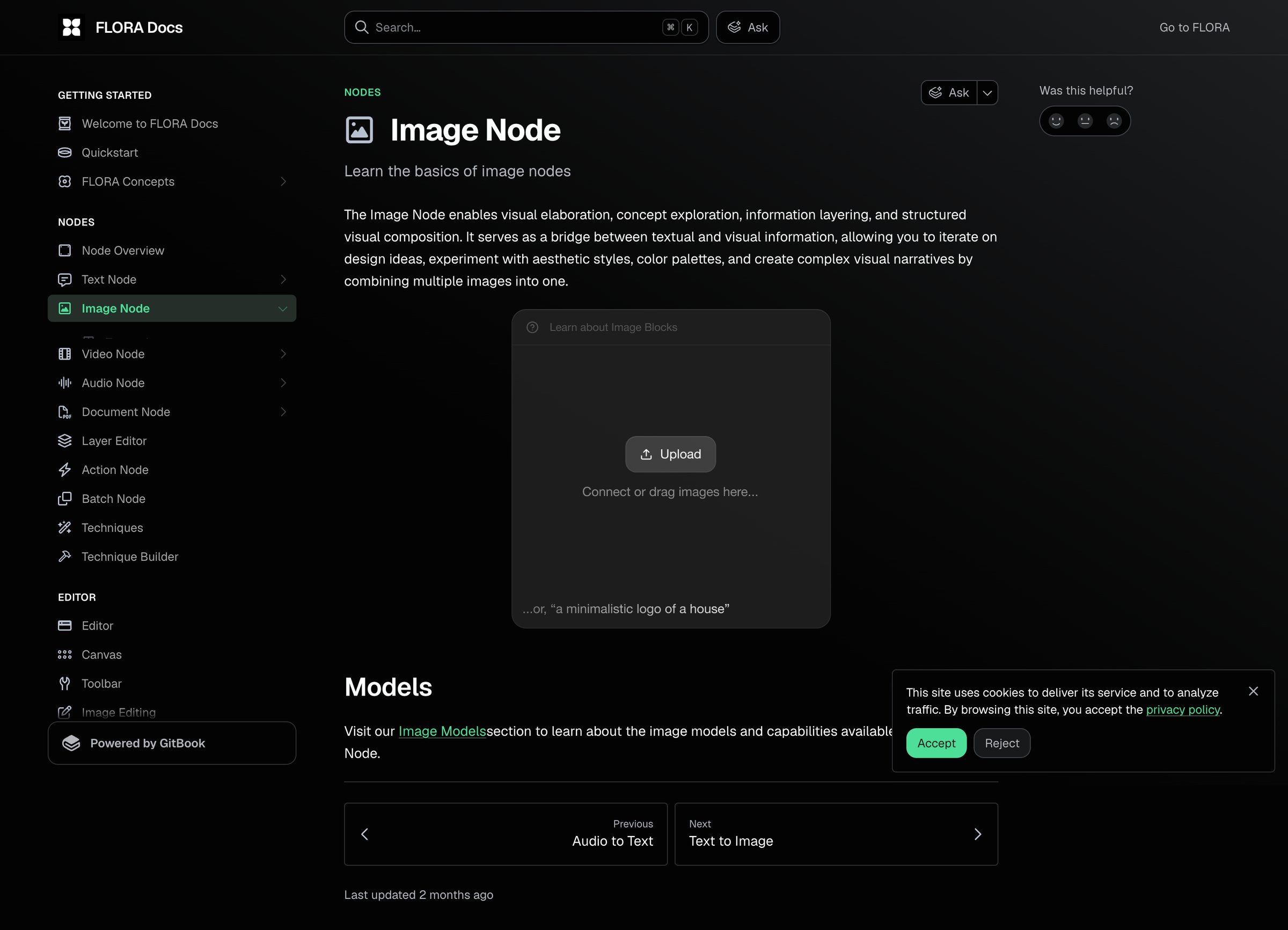Click the Techniques magic wand icon

coord(65,528)
